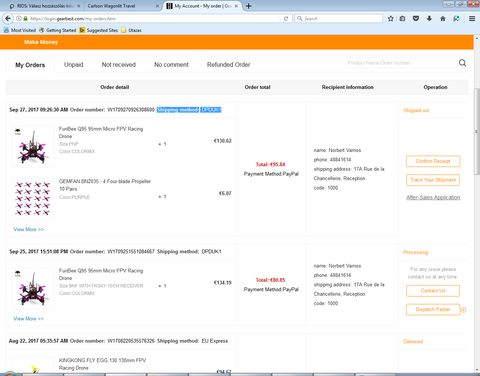Click the Recipient information column header
This screenshot has height=376, width=480.
point(348,87)
